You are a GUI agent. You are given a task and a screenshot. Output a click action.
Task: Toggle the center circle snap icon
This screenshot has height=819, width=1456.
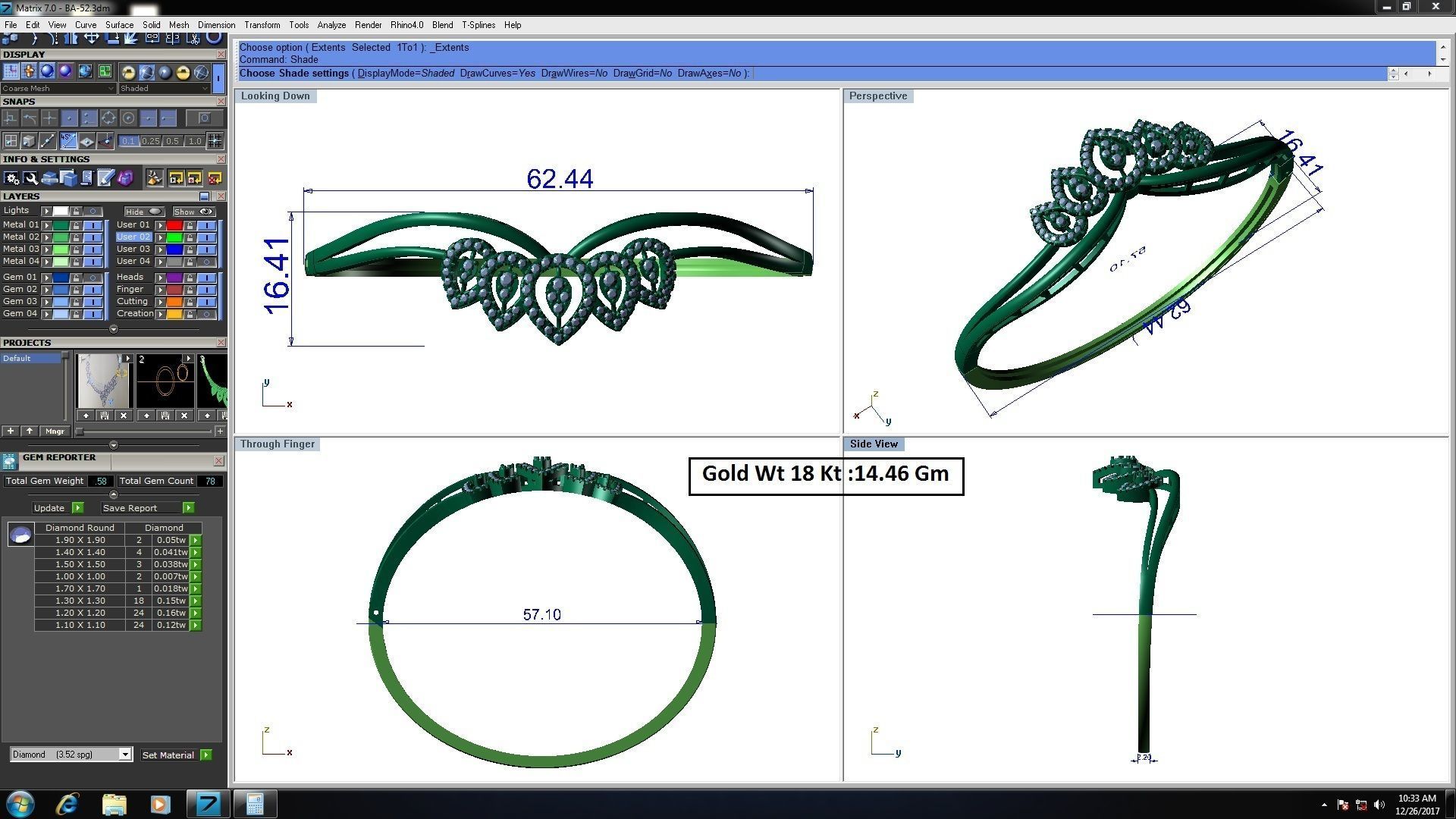click(128, 118)
